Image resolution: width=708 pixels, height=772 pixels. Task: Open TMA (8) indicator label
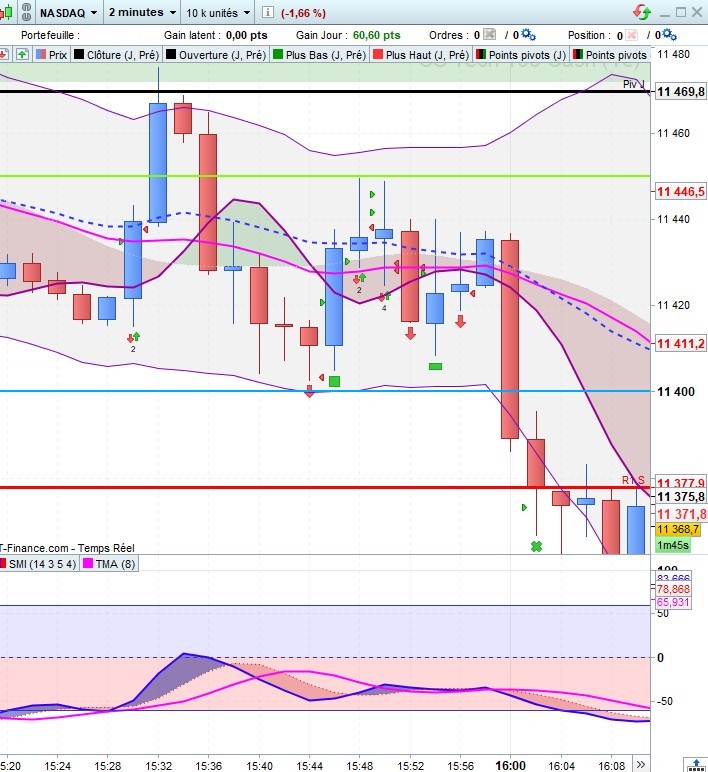click(x=109, y=564)
